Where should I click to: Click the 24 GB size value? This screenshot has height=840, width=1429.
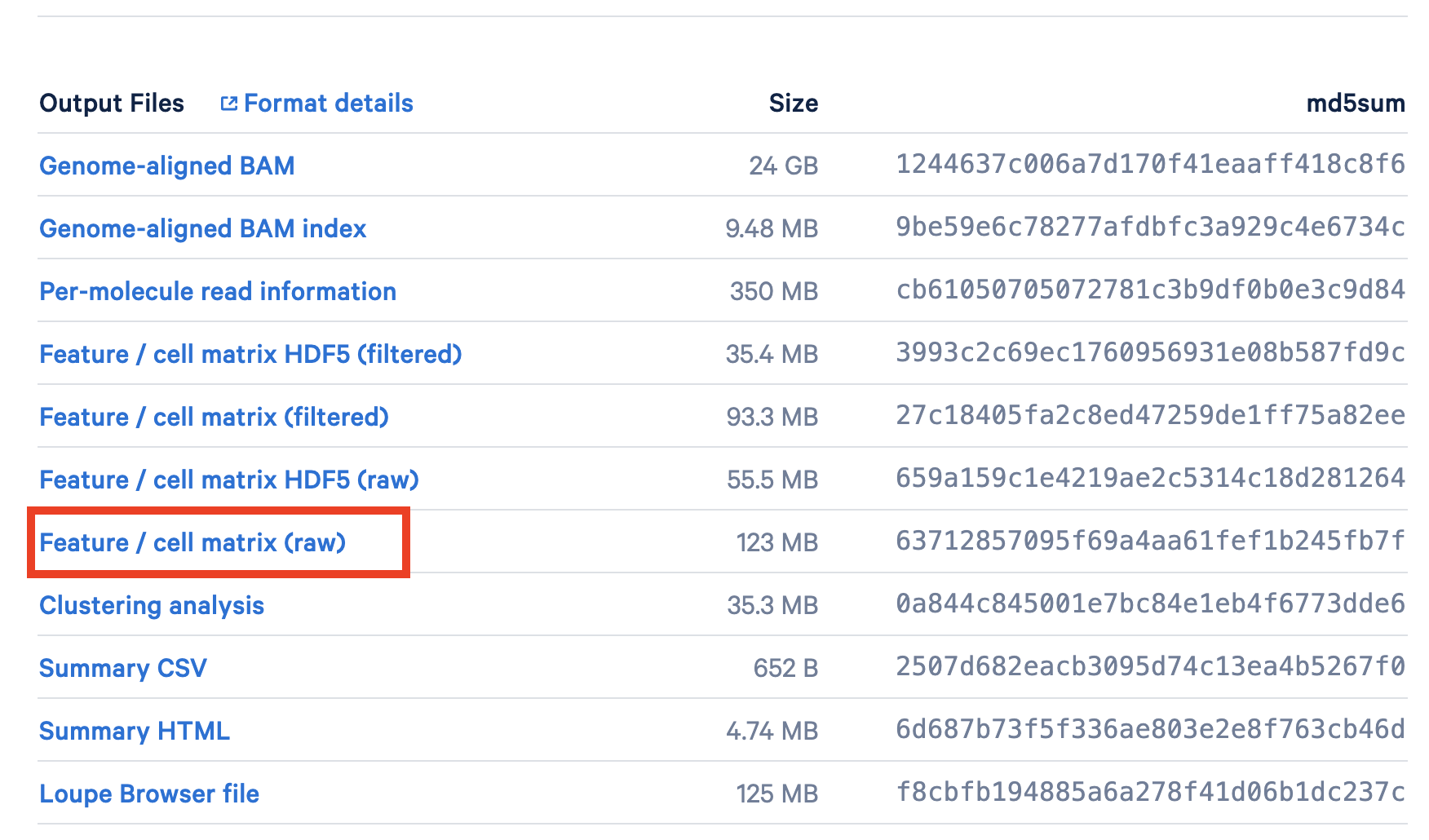[x=783, y=166]
